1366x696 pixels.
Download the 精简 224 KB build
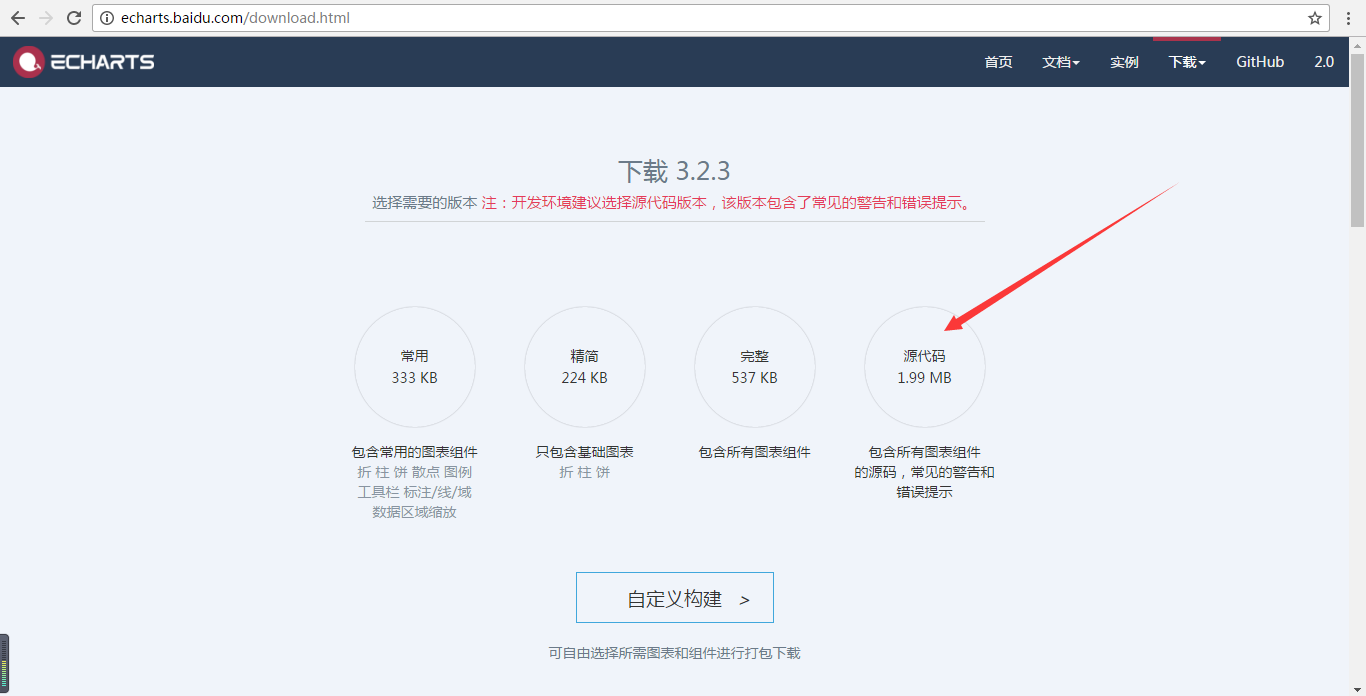(x=585, y=367)
